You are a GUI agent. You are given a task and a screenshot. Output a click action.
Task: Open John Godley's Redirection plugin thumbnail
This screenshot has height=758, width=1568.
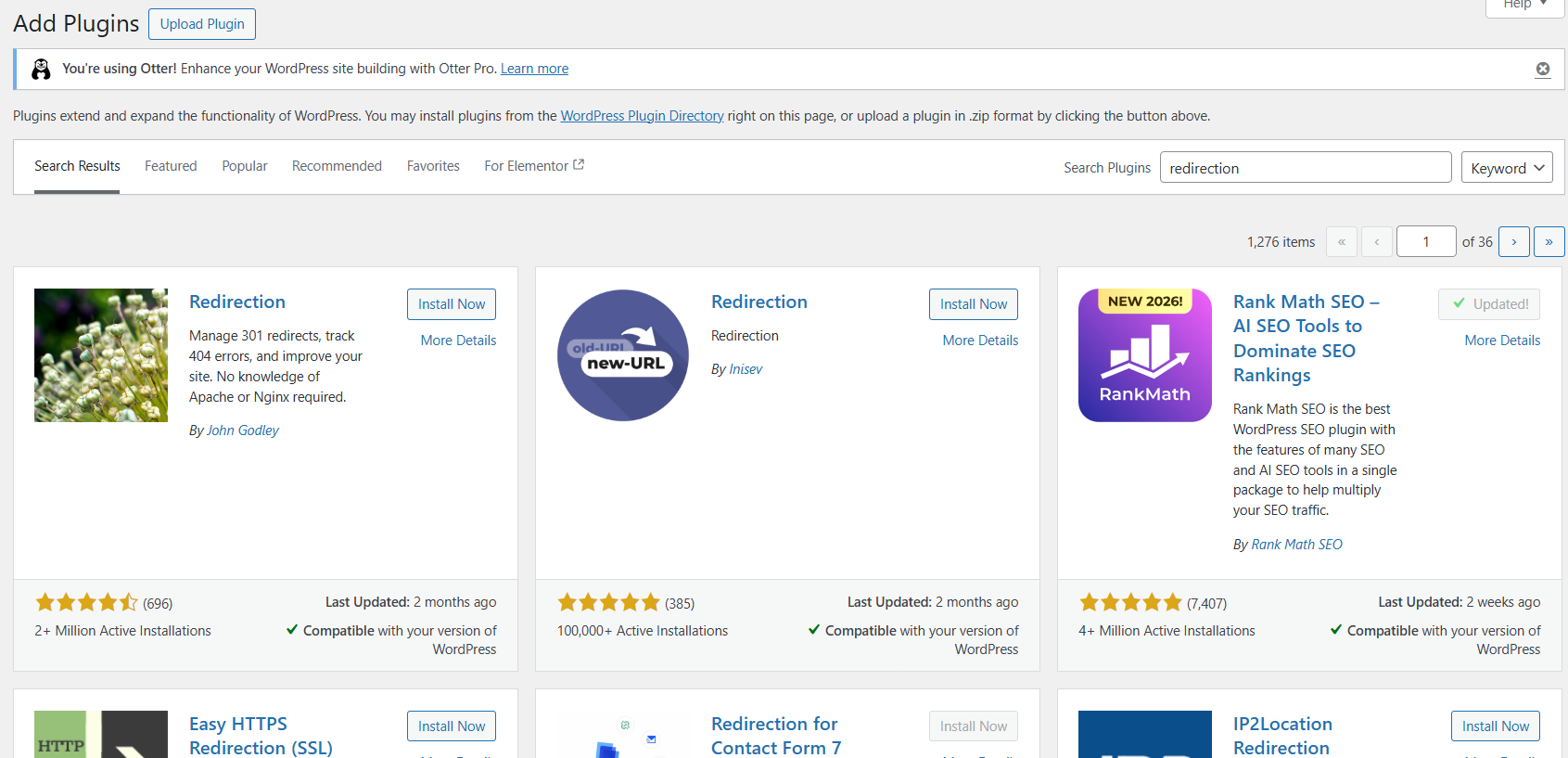click(101, 355)
